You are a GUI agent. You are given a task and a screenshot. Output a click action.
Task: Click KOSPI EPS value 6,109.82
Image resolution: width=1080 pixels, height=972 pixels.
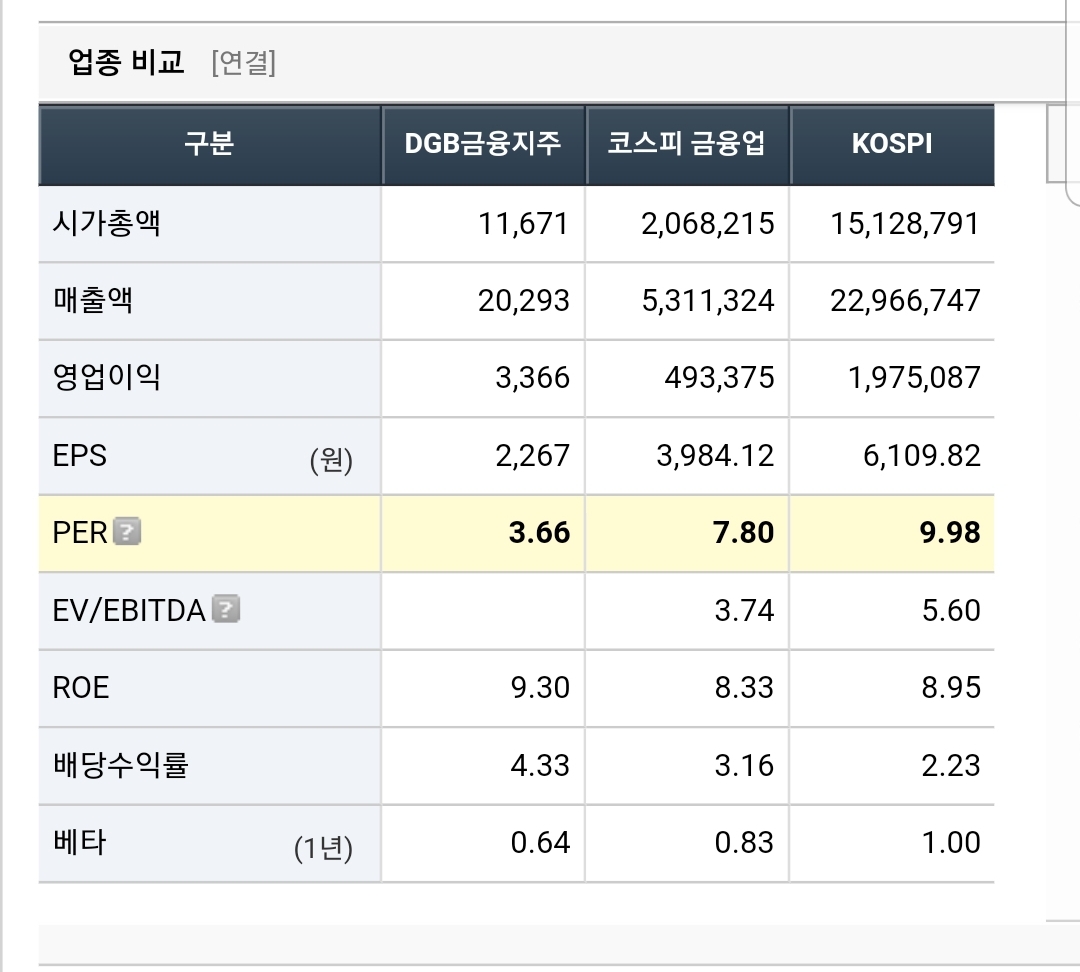coord(922,456)
